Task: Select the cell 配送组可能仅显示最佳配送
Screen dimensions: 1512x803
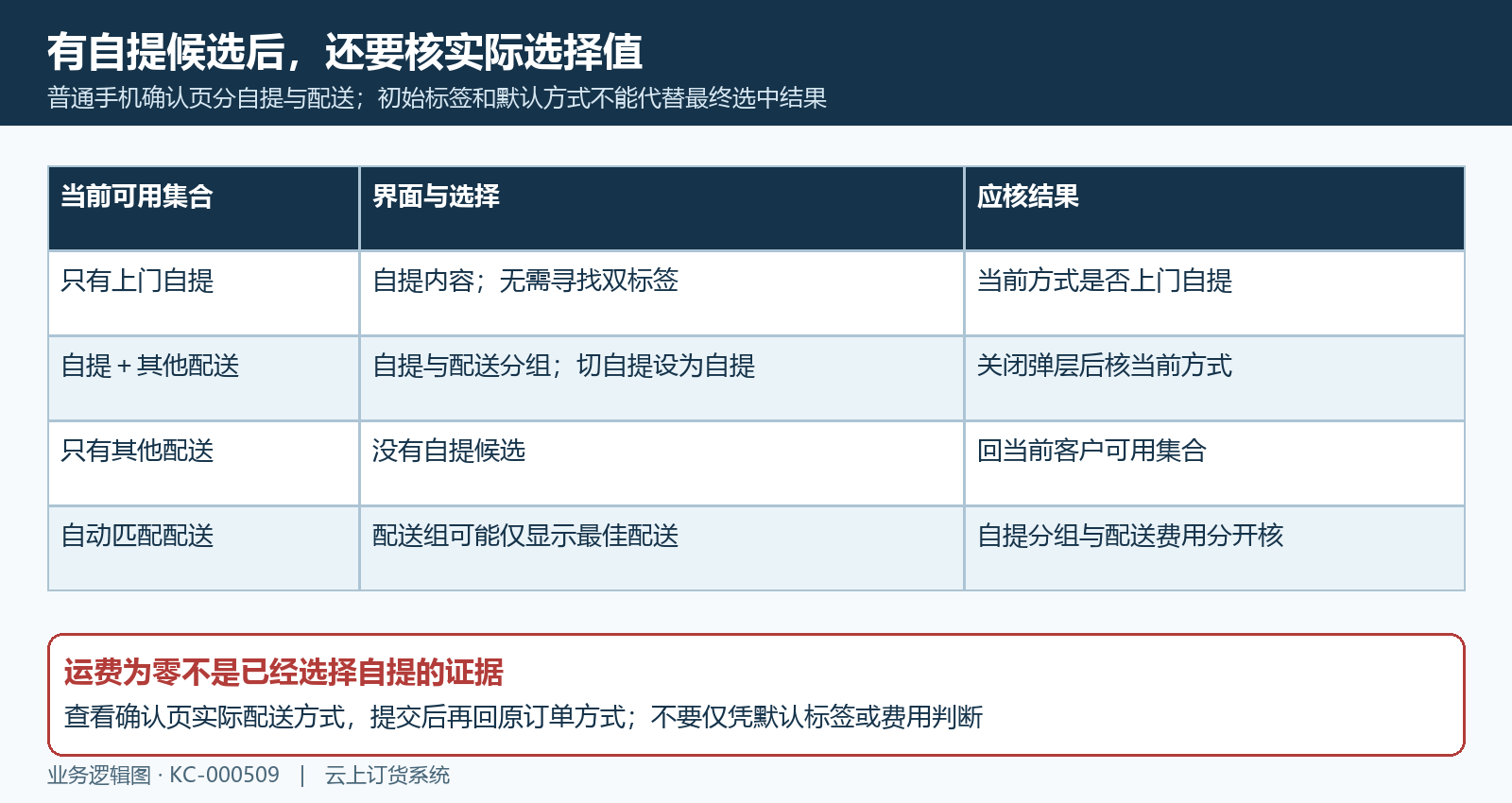Action: (661, 549)
